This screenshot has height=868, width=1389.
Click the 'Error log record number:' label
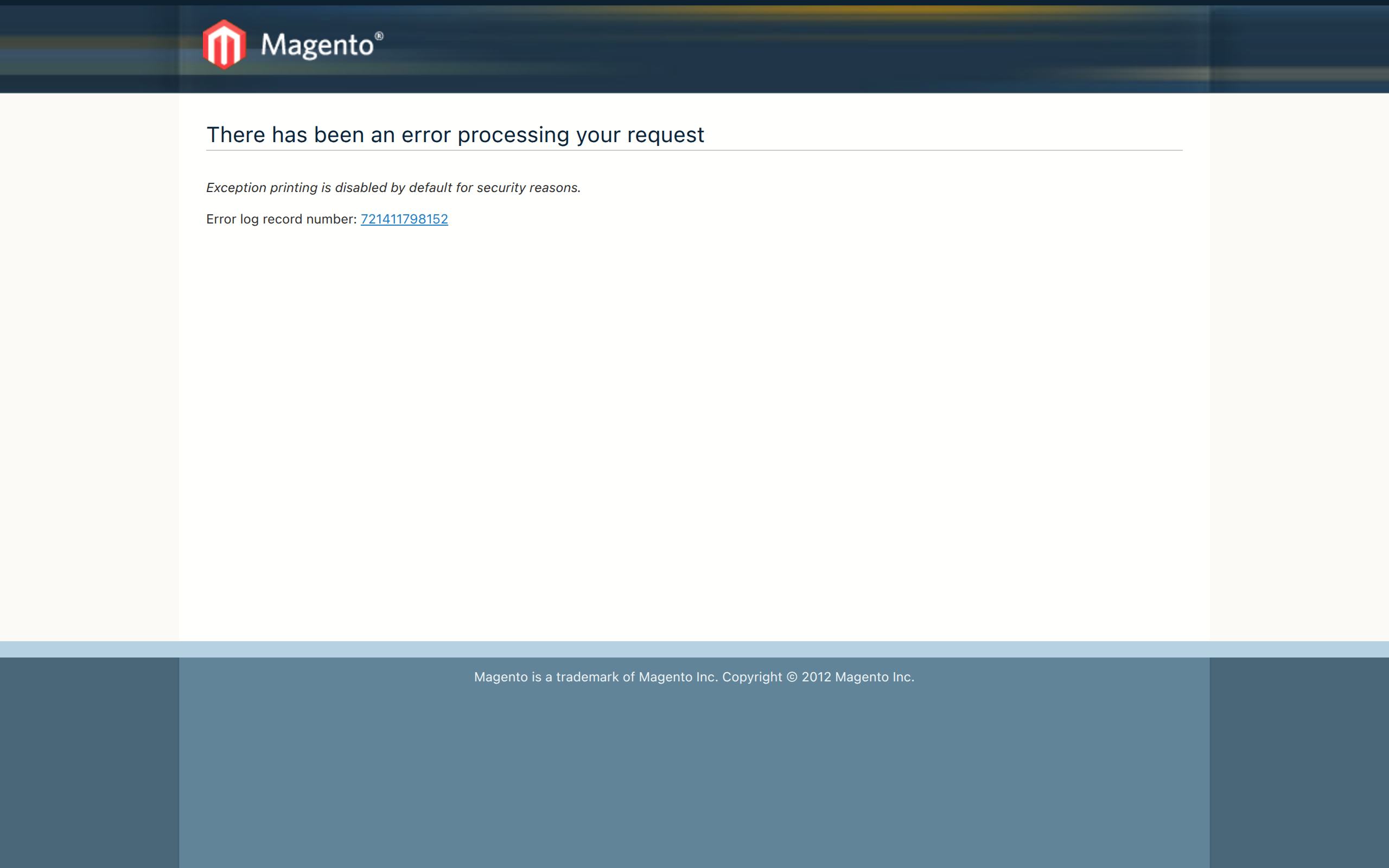coord(281,219)
